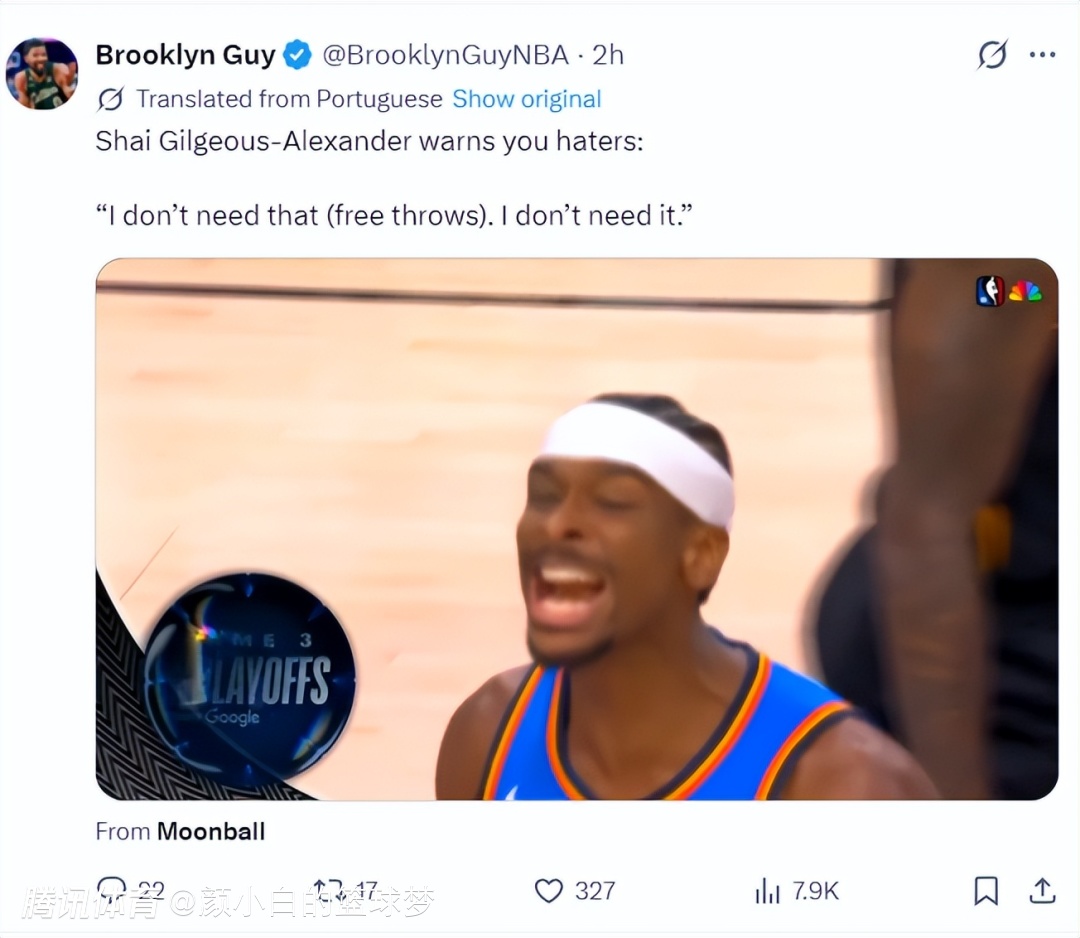Open Brooklyn Guy's profile avatar
1080x938 pixels.
pyautogui.click(x=42, y=74)
